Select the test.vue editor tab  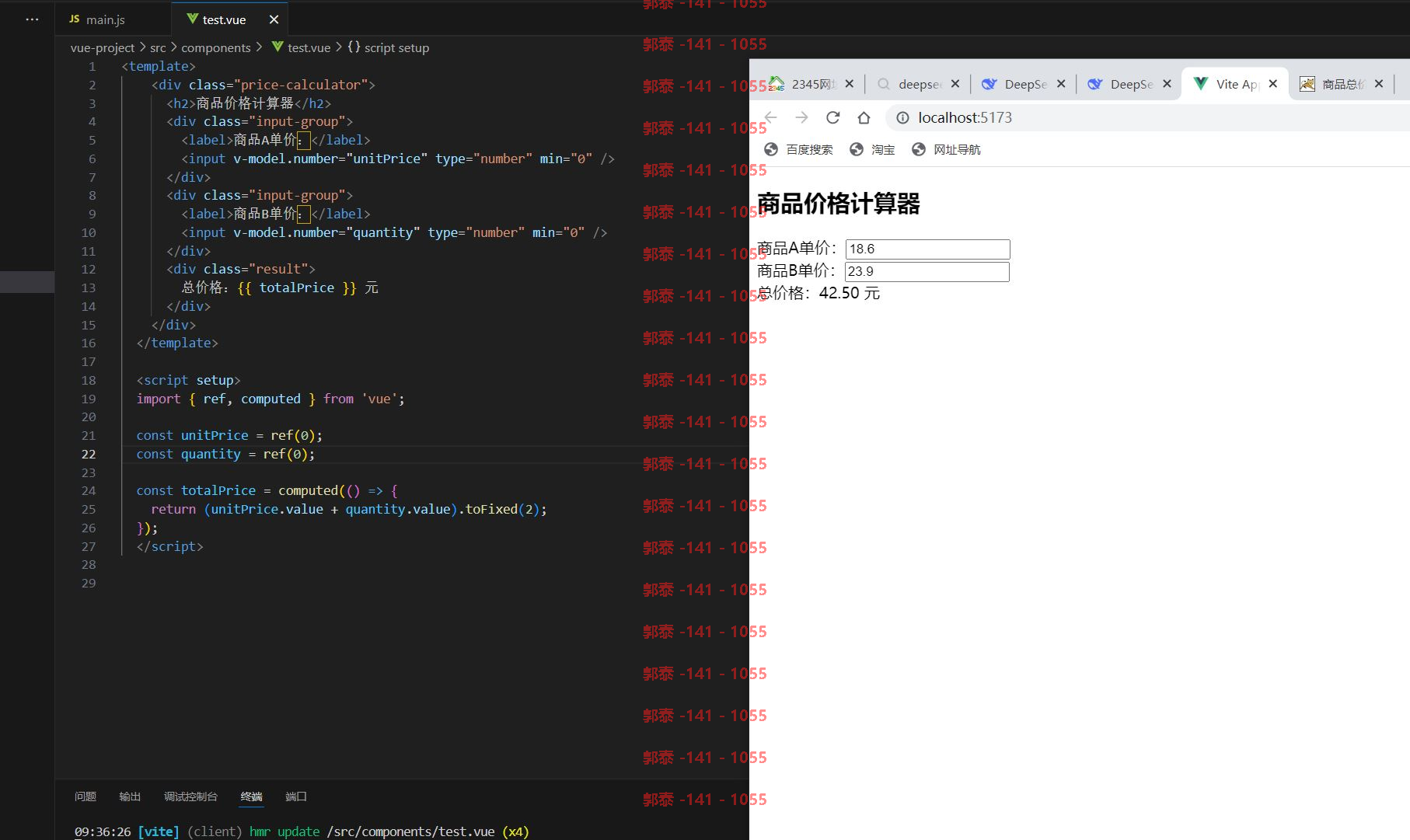tap(224, 19)
